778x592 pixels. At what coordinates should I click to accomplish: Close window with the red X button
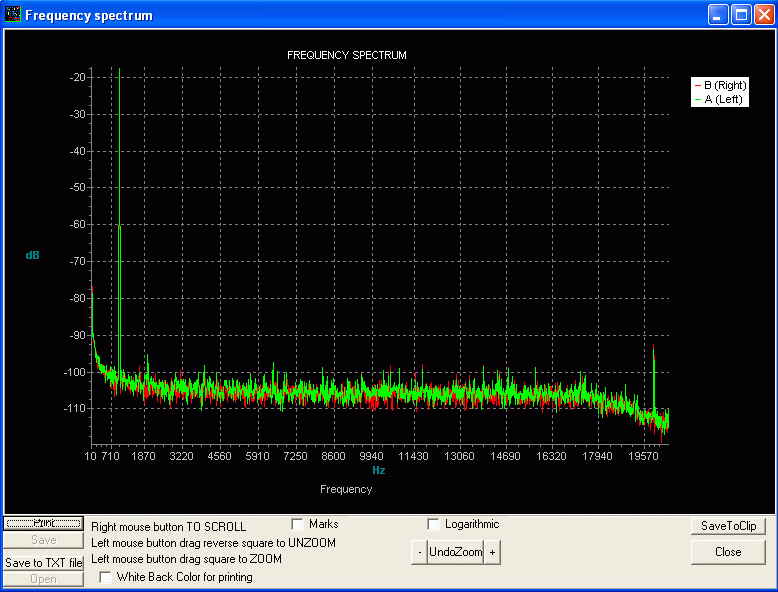pyautogui.click(x=764, y=15)
